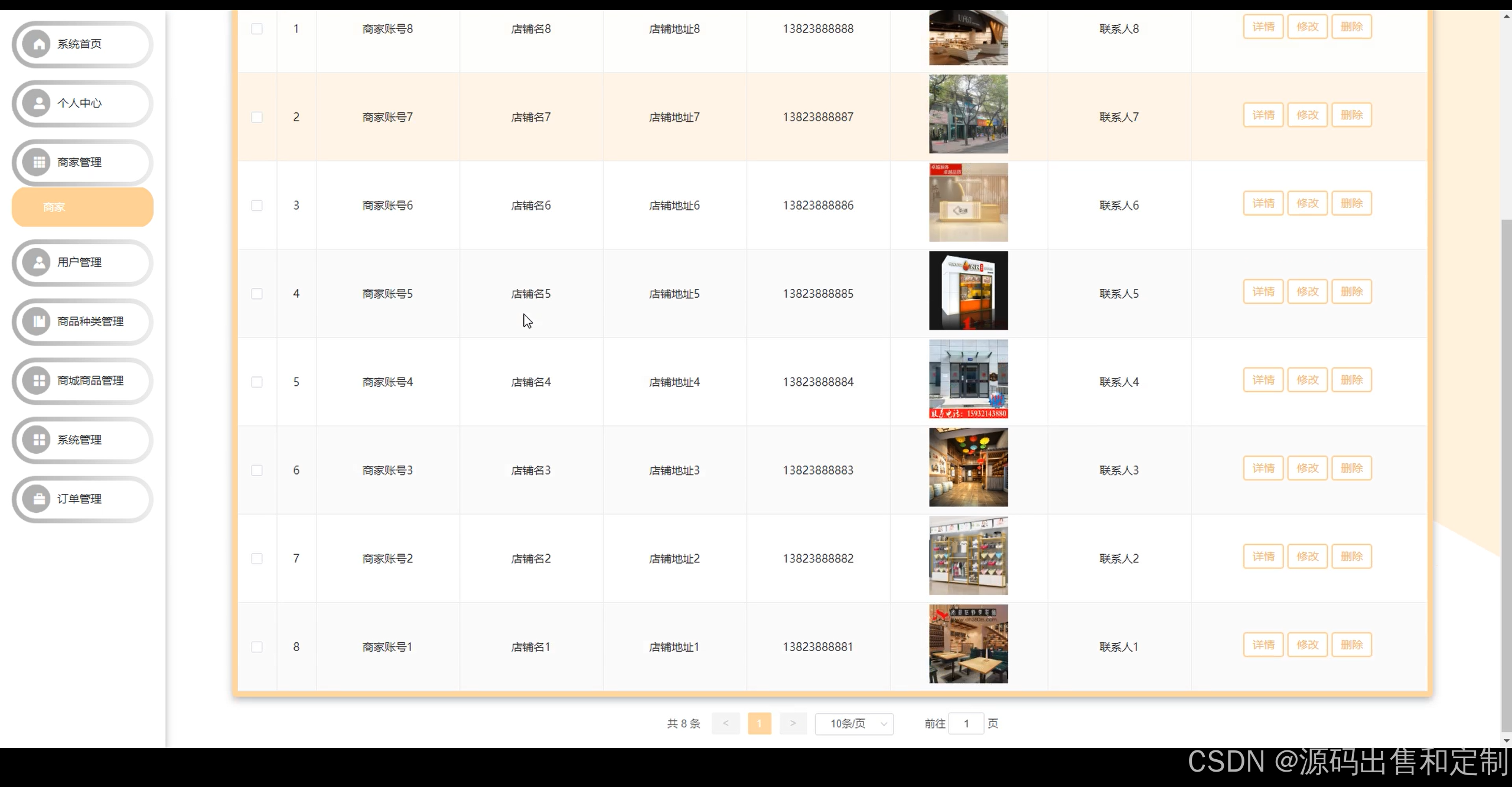The image size is (1512, 787).
Task: Click the previous page < arrow
Action: [x=726, y=724]
